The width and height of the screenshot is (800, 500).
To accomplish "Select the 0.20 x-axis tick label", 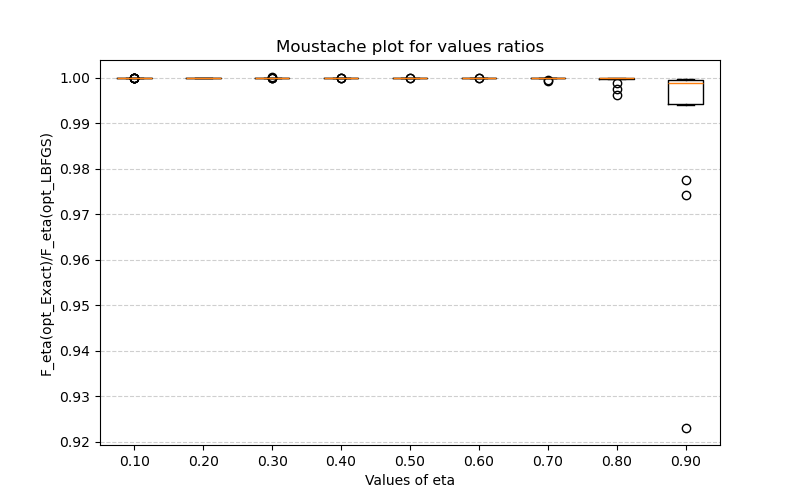I will [x=203, y=462].
